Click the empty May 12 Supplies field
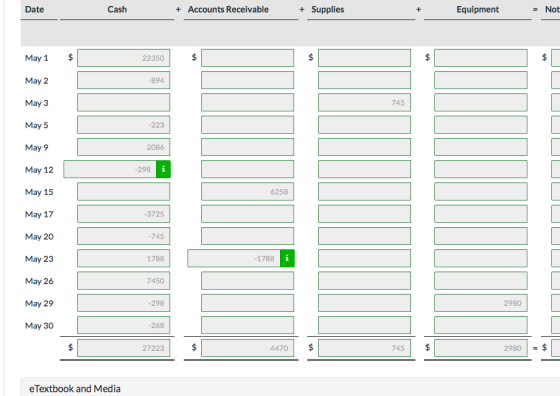This screenshot has height=396, width=560. tap(364, 169)
